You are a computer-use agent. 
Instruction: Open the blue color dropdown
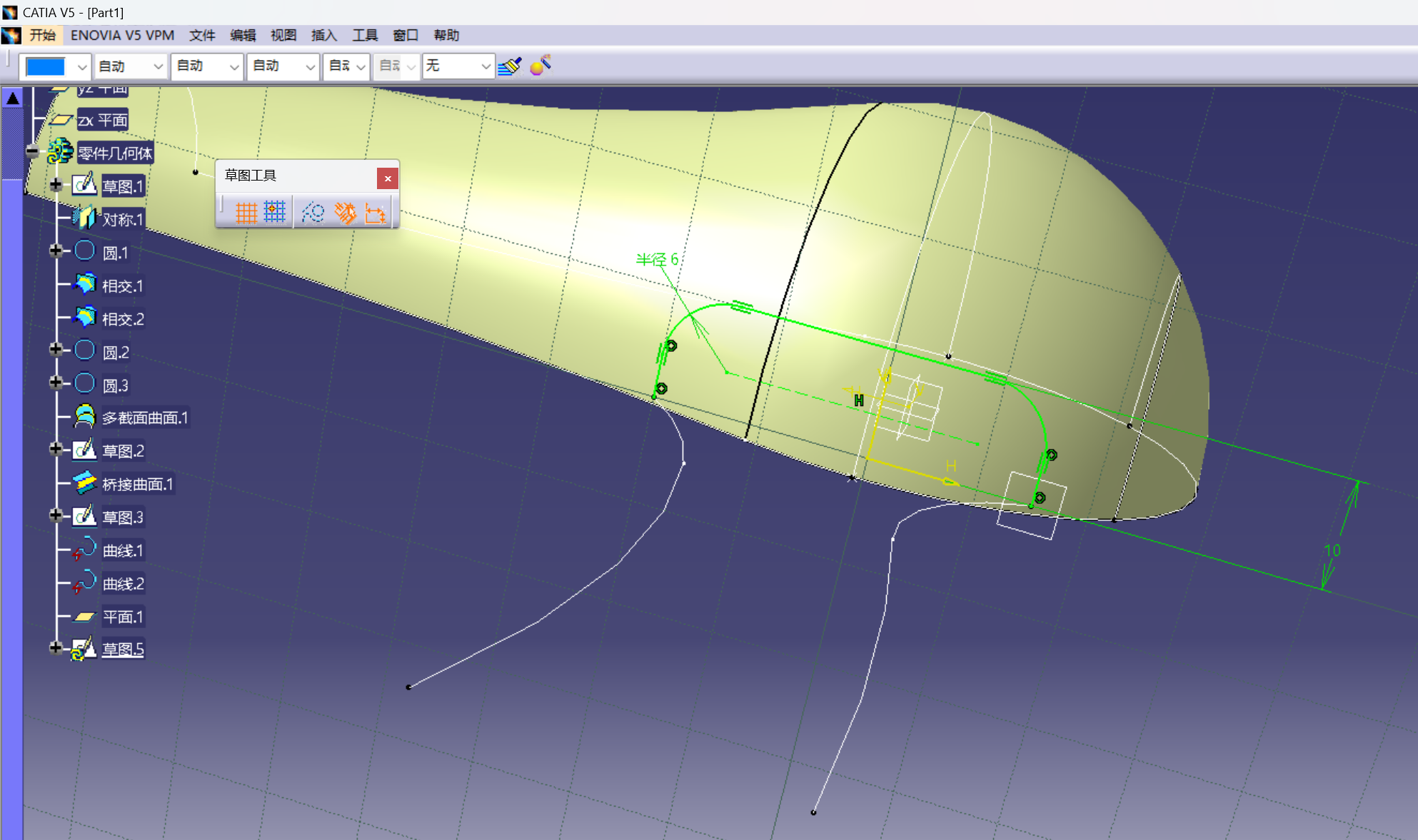(82, 67)
